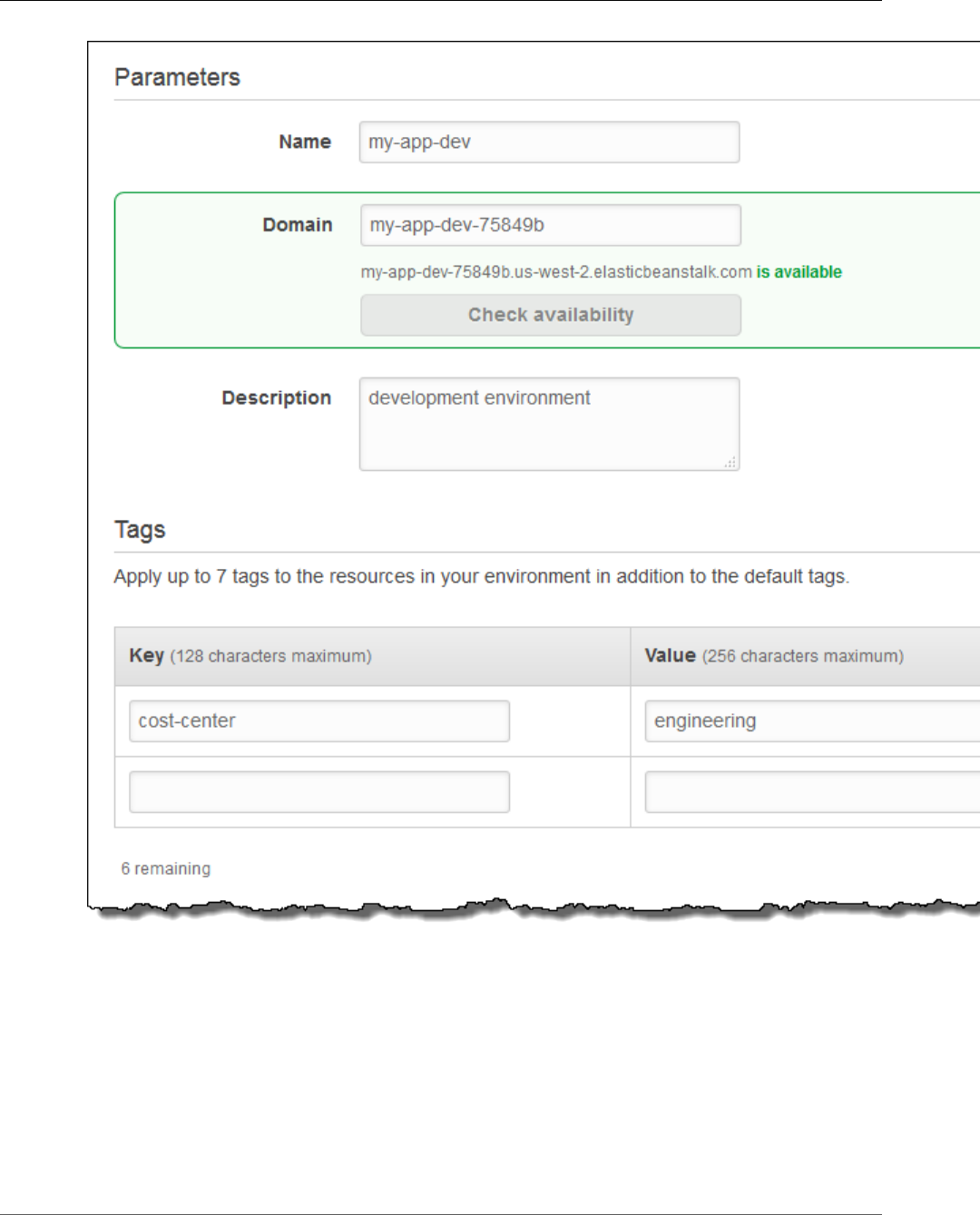Click inside the Description text area
Screen dimensions: 980x1215
click(x=549, y=424)
